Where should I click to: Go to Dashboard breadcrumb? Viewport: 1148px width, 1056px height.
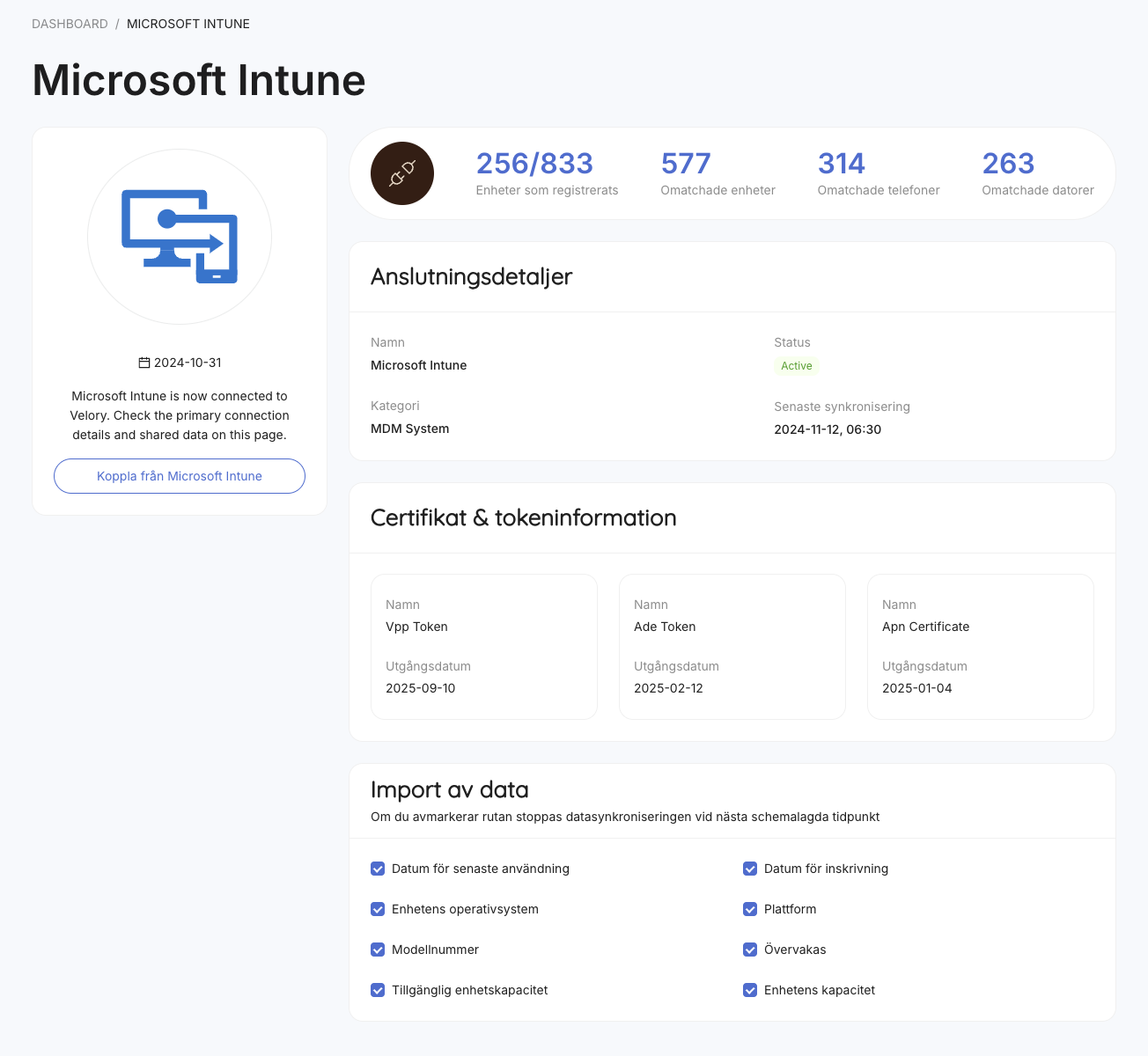coord(70,24)
